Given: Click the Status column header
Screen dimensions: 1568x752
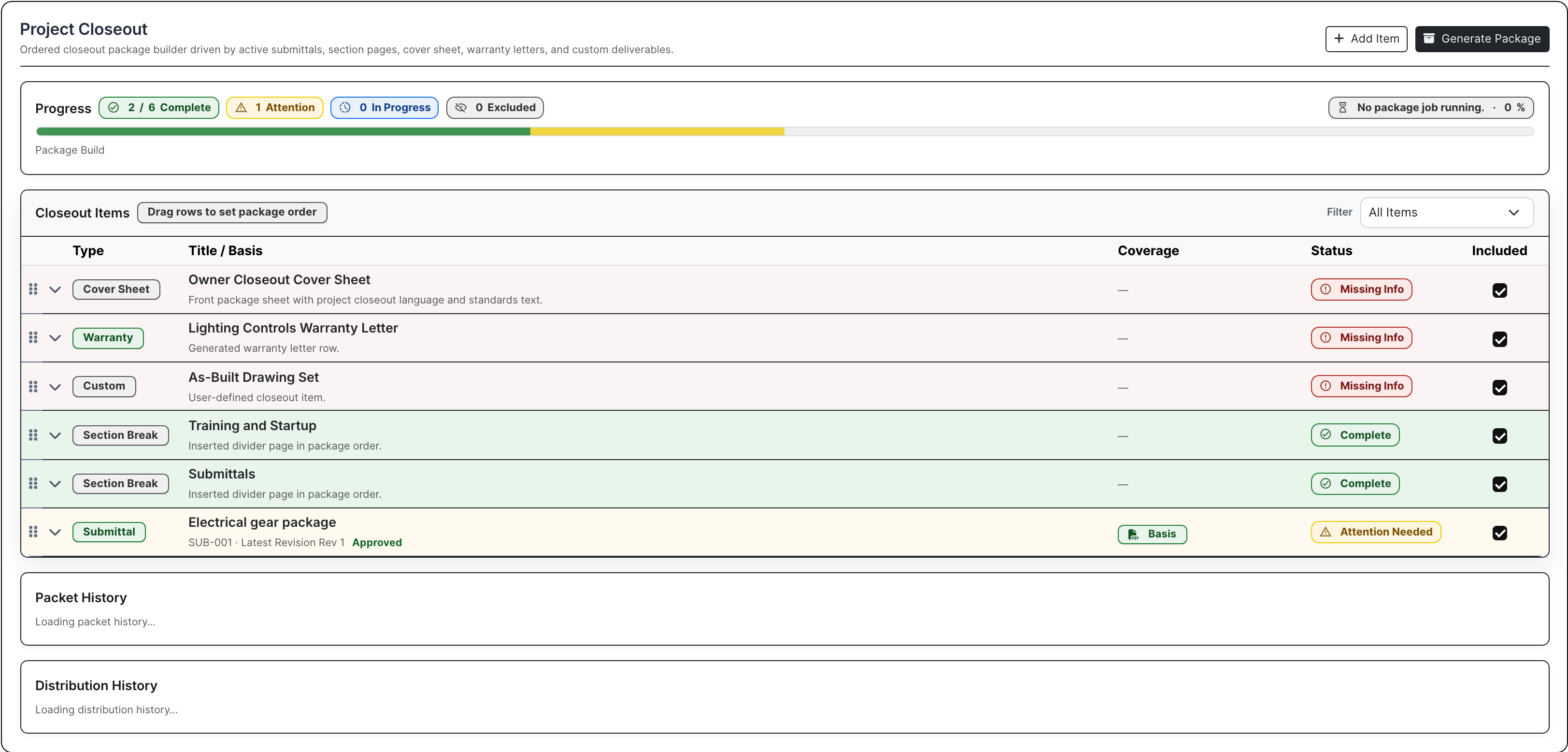Looking at the screenshot, I should click(1331, 251).
